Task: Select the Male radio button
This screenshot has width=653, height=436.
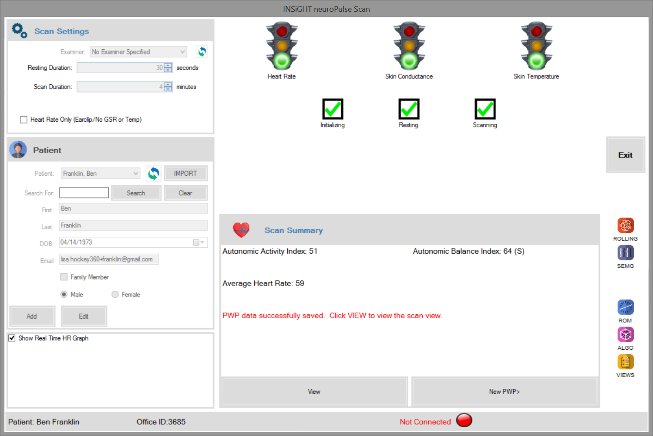Action: click(64, 294)
